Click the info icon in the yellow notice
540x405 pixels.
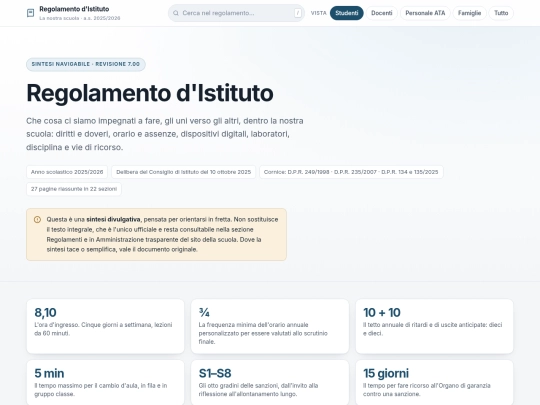tap(37, 219)
